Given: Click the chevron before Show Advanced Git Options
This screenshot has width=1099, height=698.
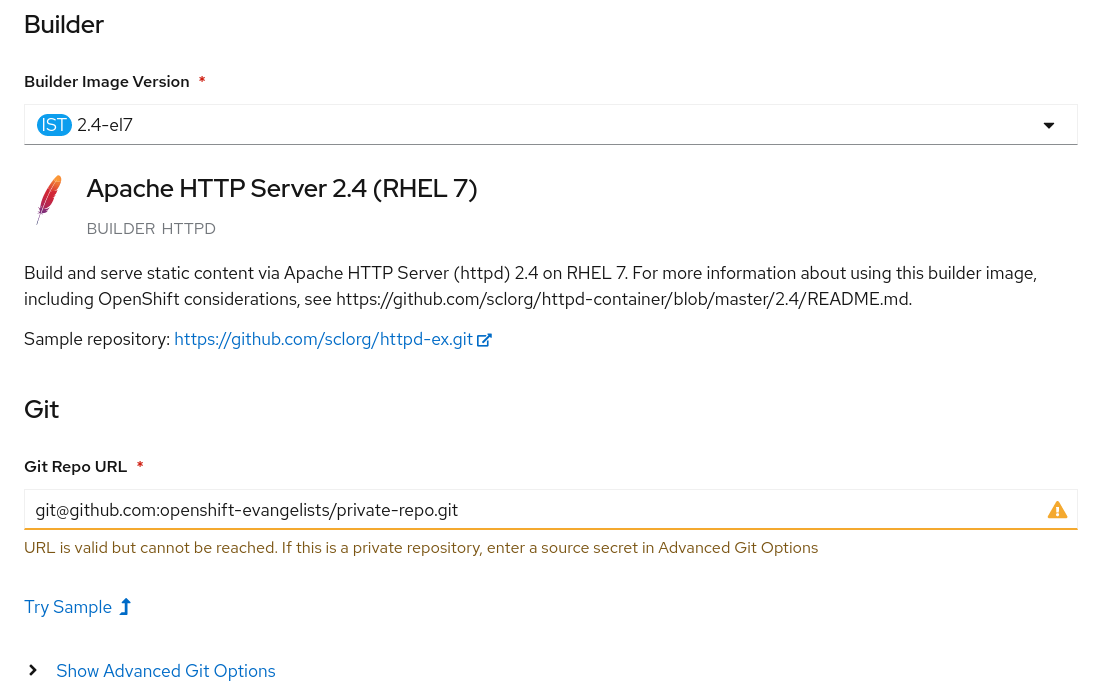Looking at the screenshot, I should point(32,670).
